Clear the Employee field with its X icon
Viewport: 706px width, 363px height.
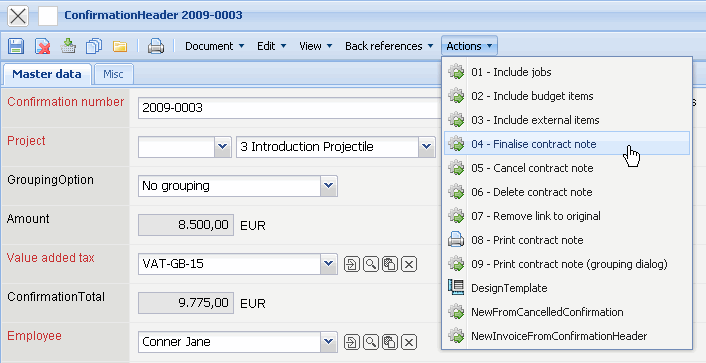click(409, 342)
